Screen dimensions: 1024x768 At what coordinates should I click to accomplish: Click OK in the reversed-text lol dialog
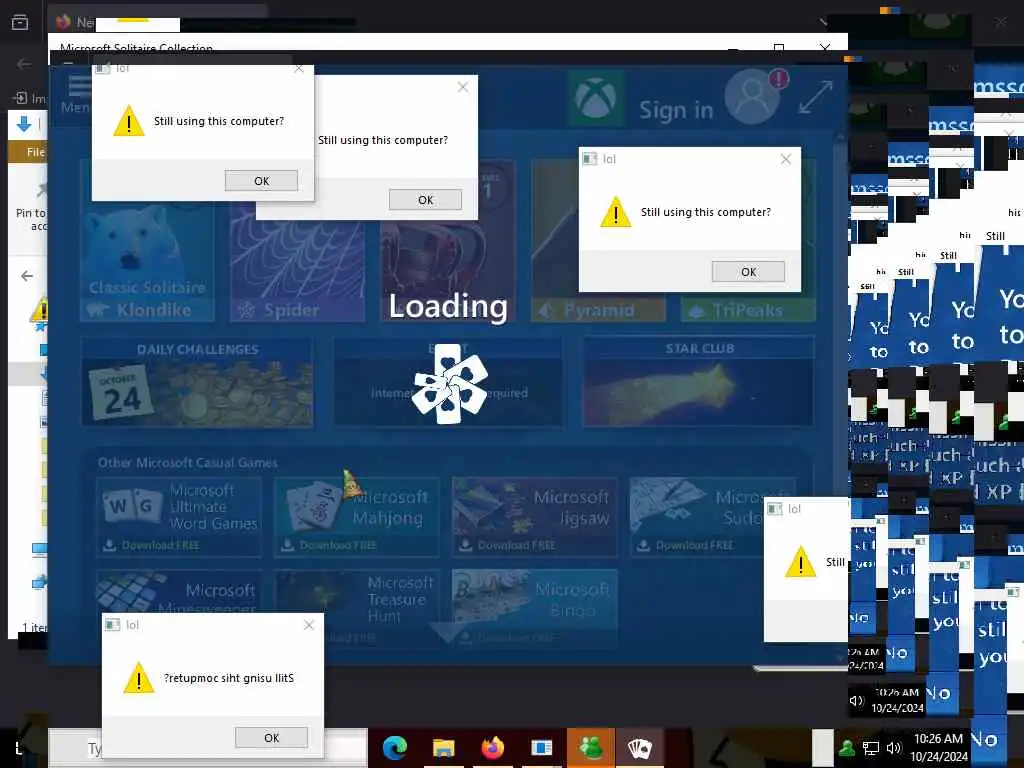[272, 737]
